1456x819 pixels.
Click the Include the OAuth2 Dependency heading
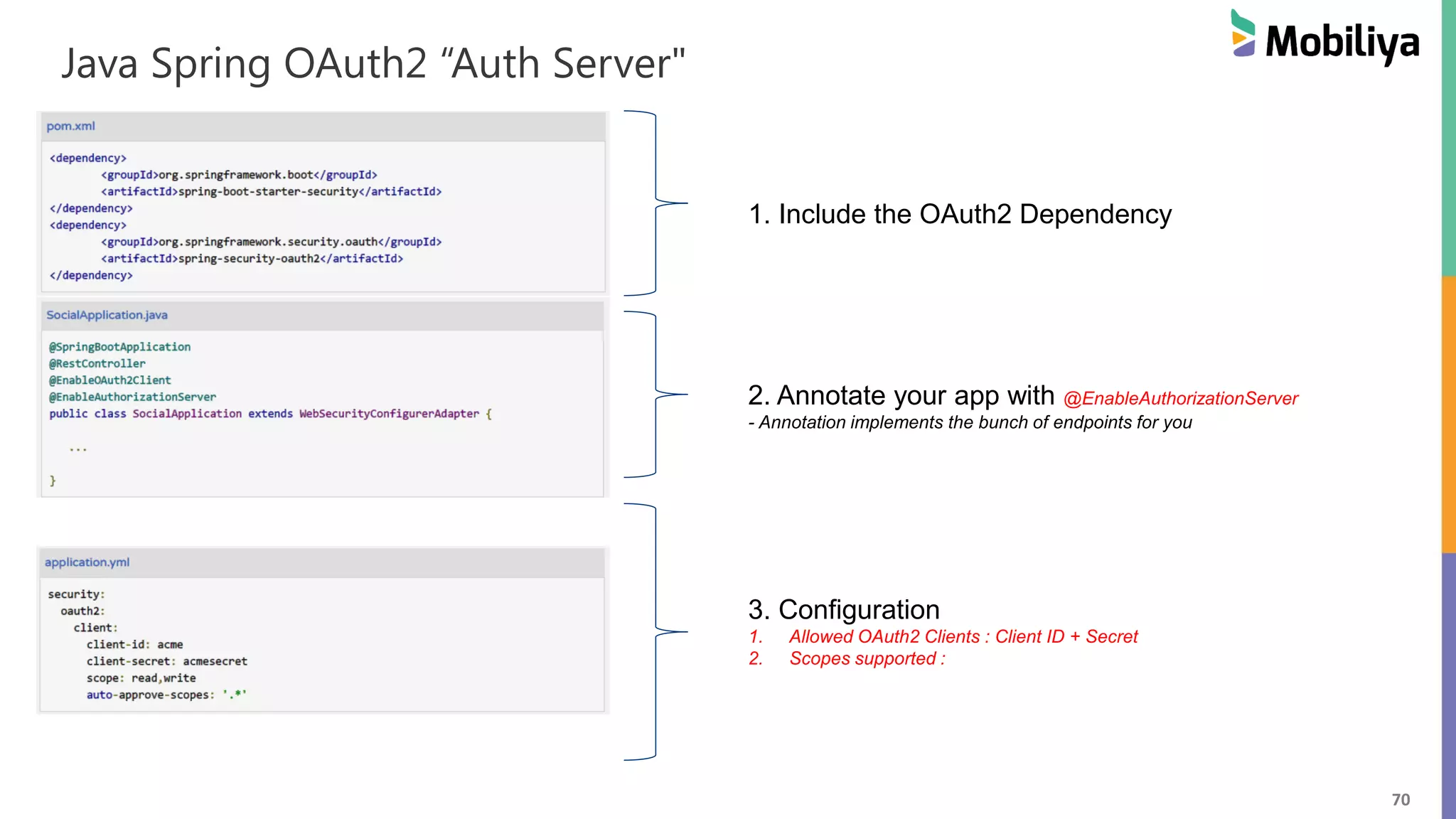[960, 215]
